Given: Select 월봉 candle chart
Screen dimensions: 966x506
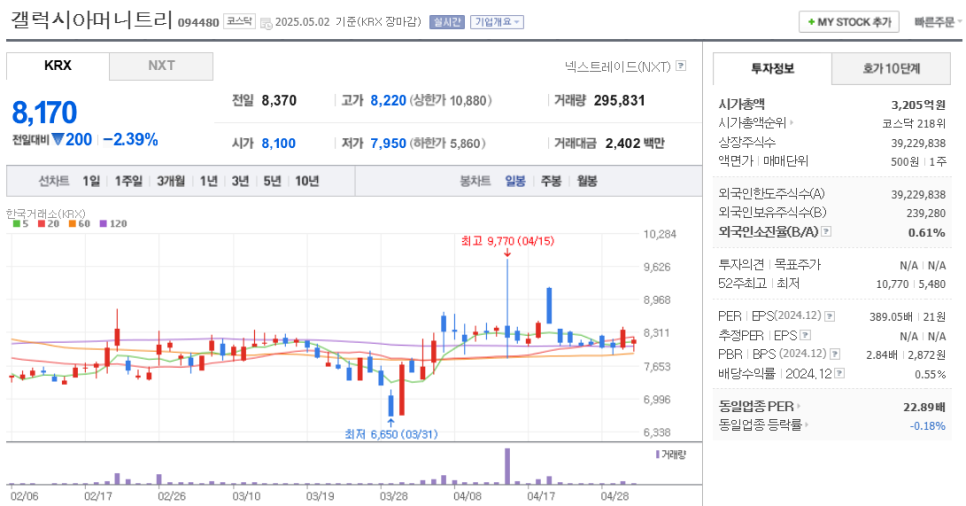Looking at the screenshot, I should 586,181.
